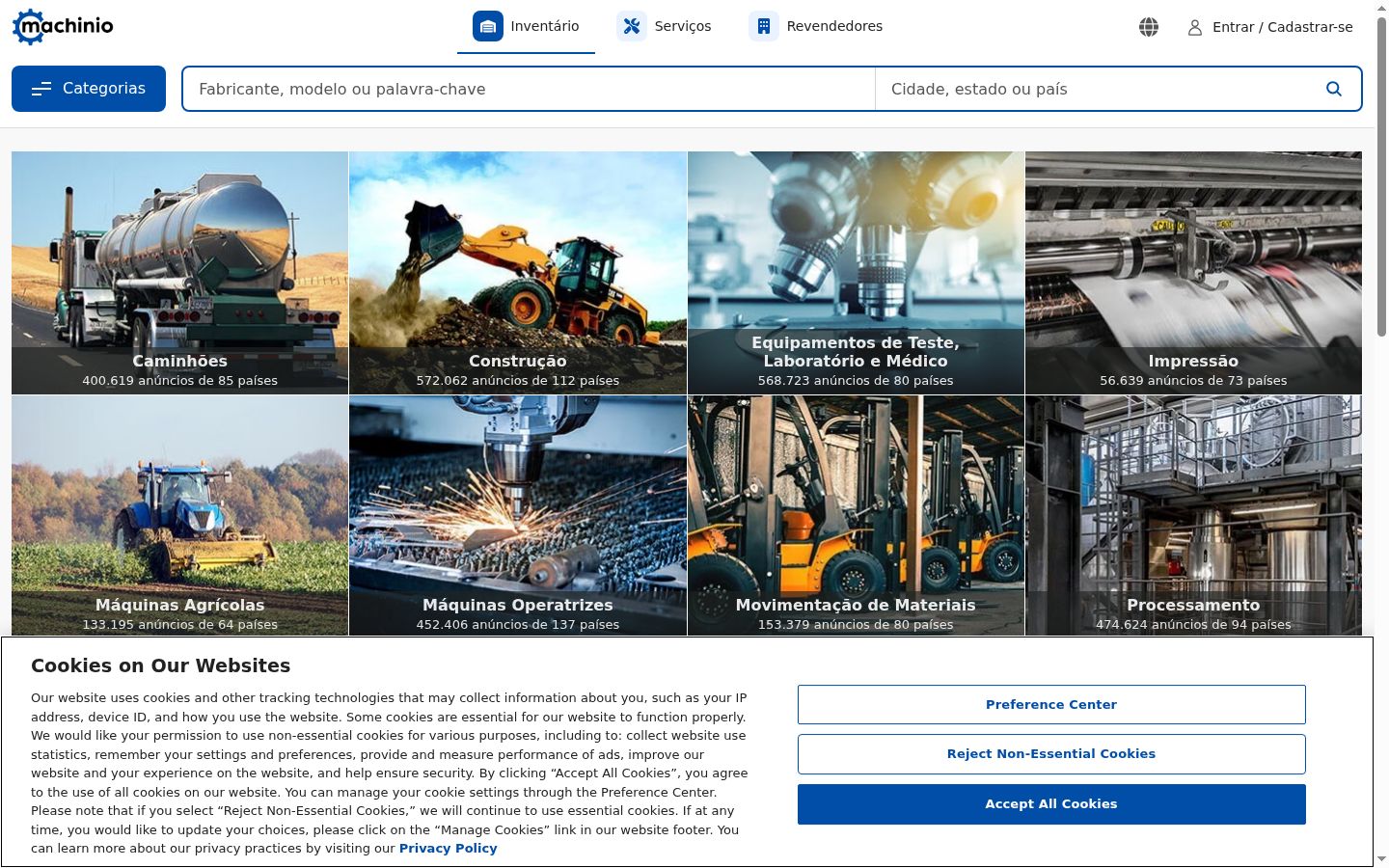Open the Construção category tile
This screenshot has height=868, width=1389.
click(518, 273)
